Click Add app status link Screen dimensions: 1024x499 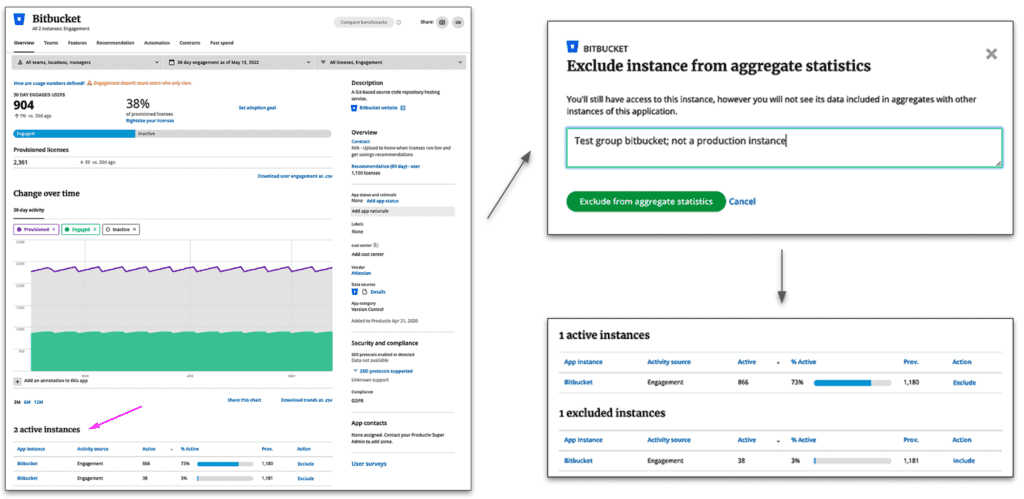pyautogui.click(x=382, y=201)
